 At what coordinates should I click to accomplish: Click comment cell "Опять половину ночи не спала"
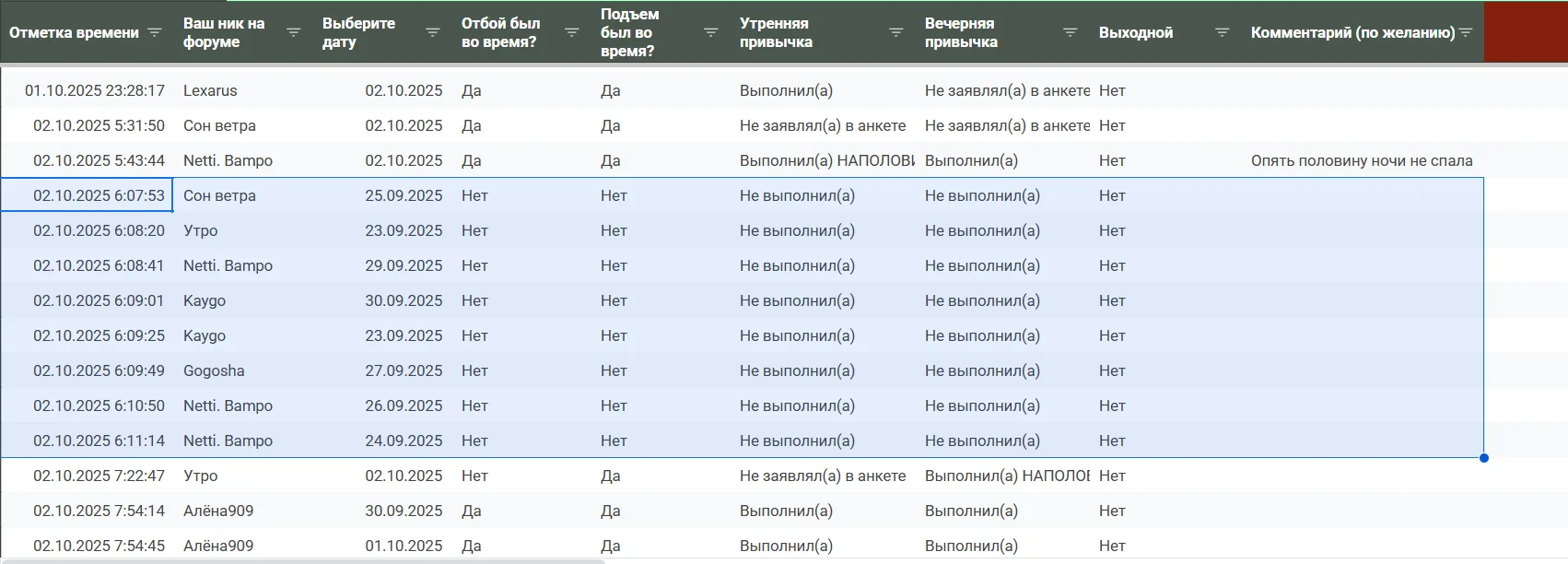[x=1361, y=160]
